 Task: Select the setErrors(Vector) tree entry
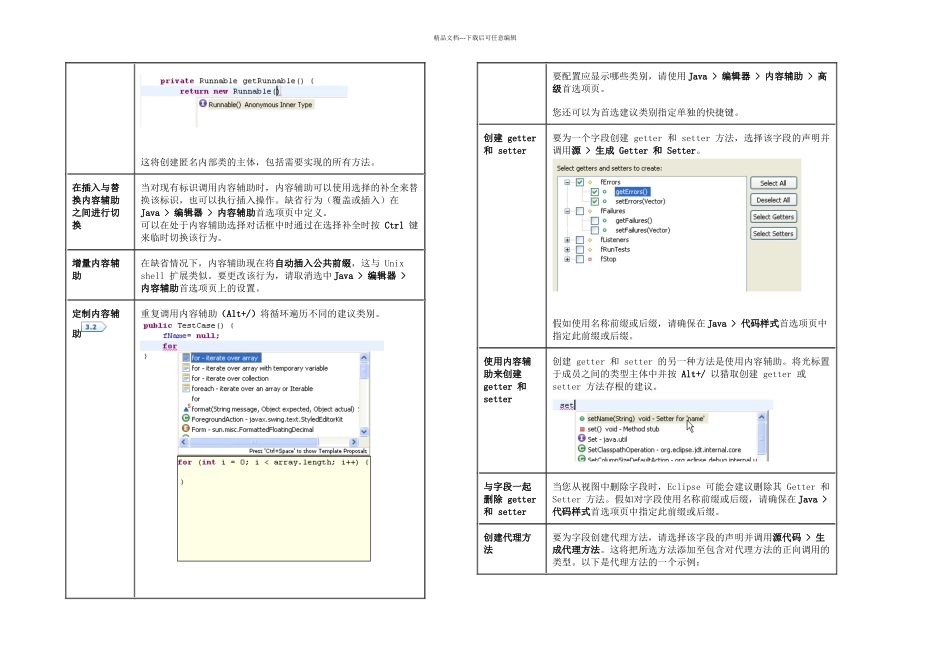click(640, 202)
